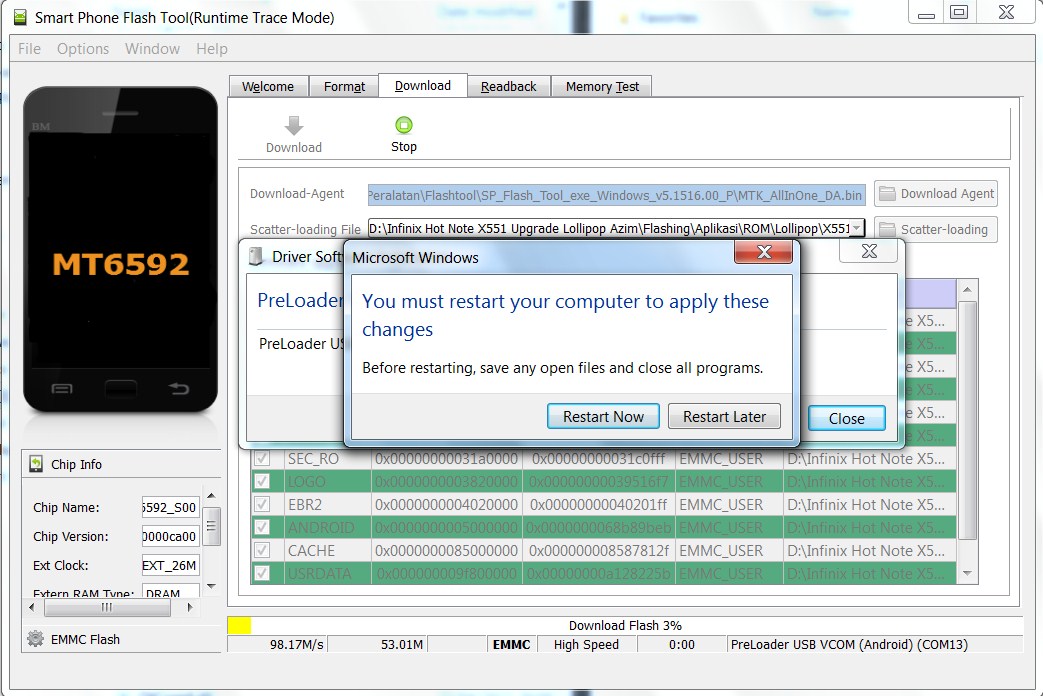Click the Restart Later button
This screenshot has width=1043, height=696.
click(724, 417)
